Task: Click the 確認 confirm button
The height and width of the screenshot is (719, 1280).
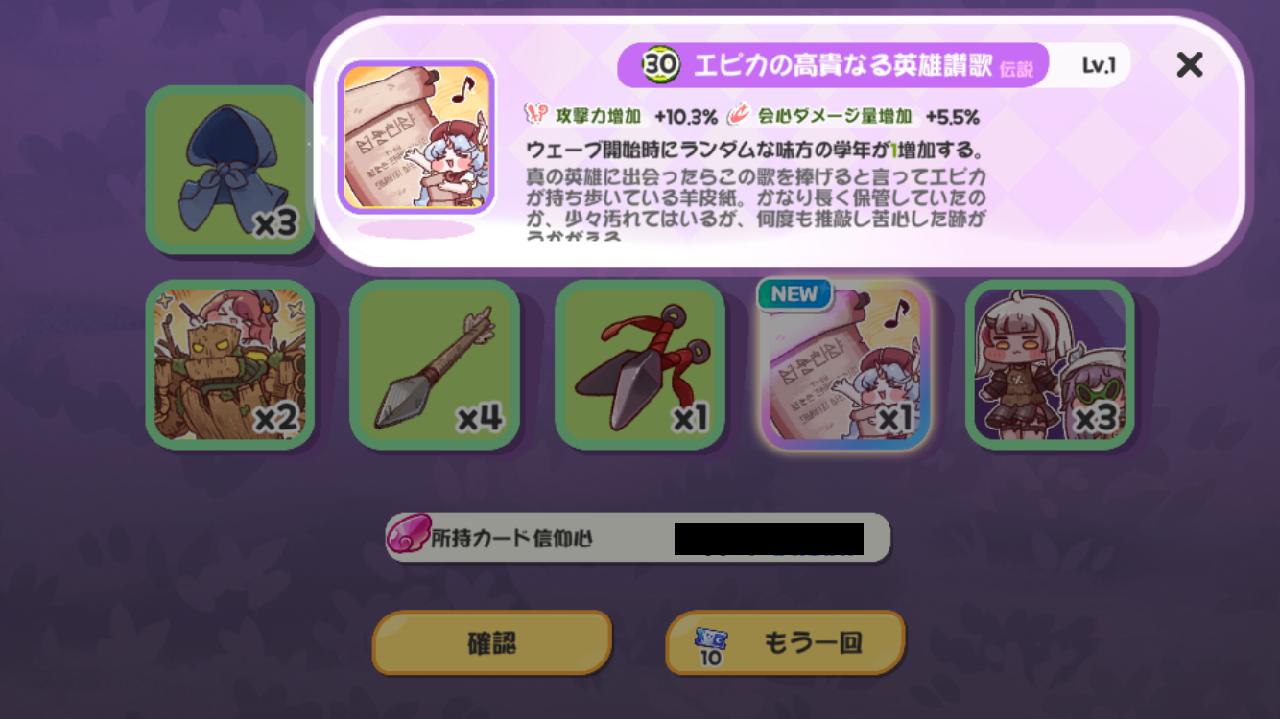Action: coord(492,643)
